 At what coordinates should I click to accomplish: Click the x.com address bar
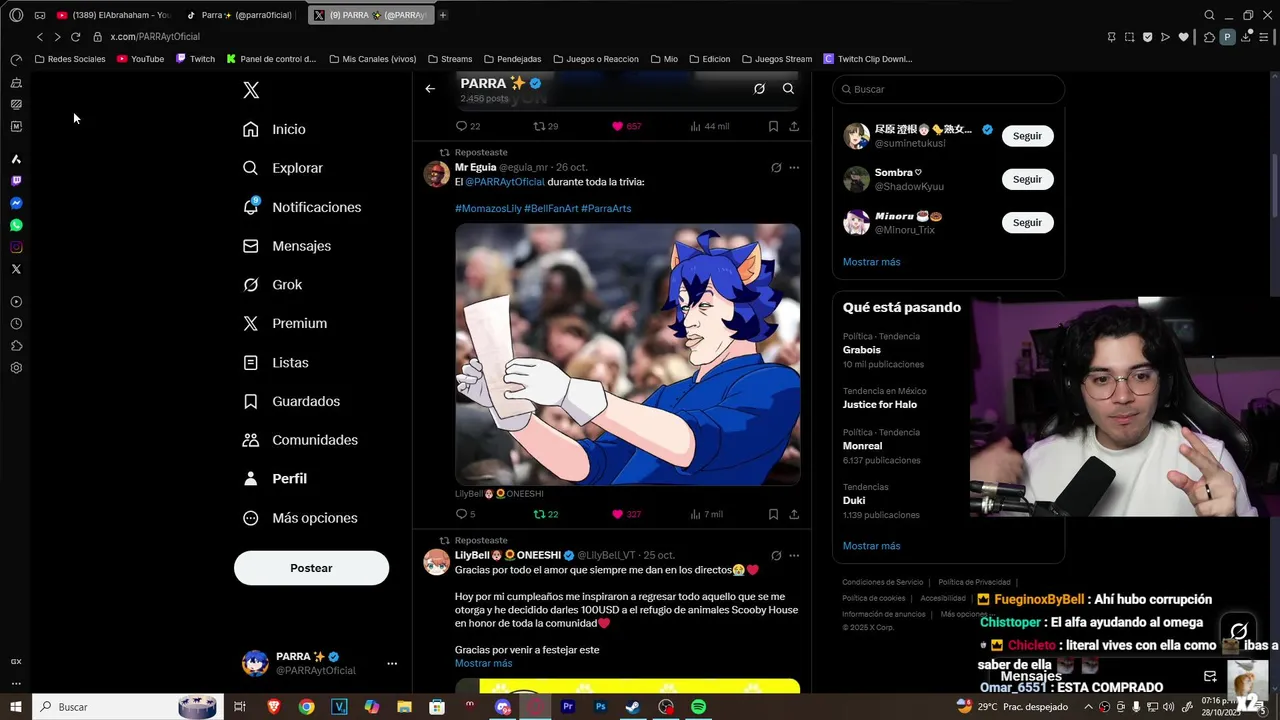click(x=155, y=37)
